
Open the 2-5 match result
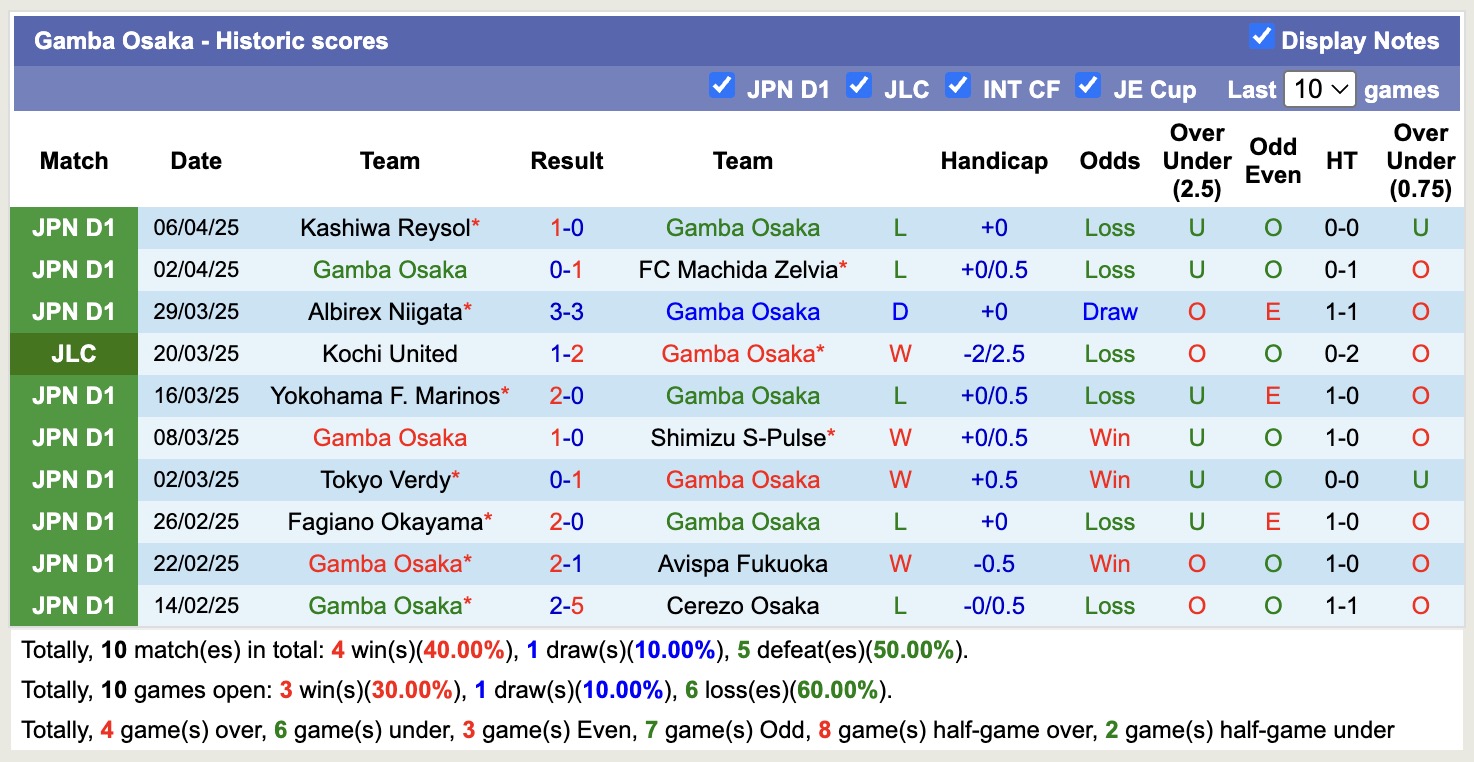(x=567, y=606)
